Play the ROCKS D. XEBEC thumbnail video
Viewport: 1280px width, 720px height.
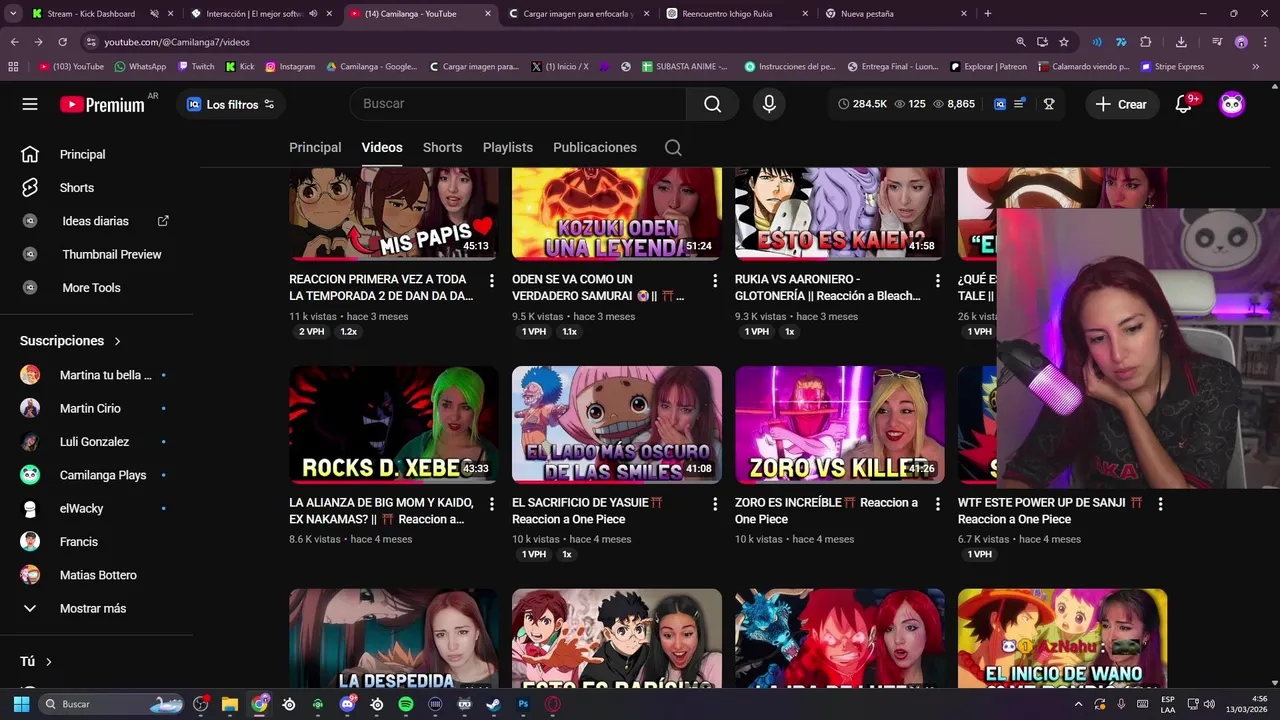coord(394,425)
